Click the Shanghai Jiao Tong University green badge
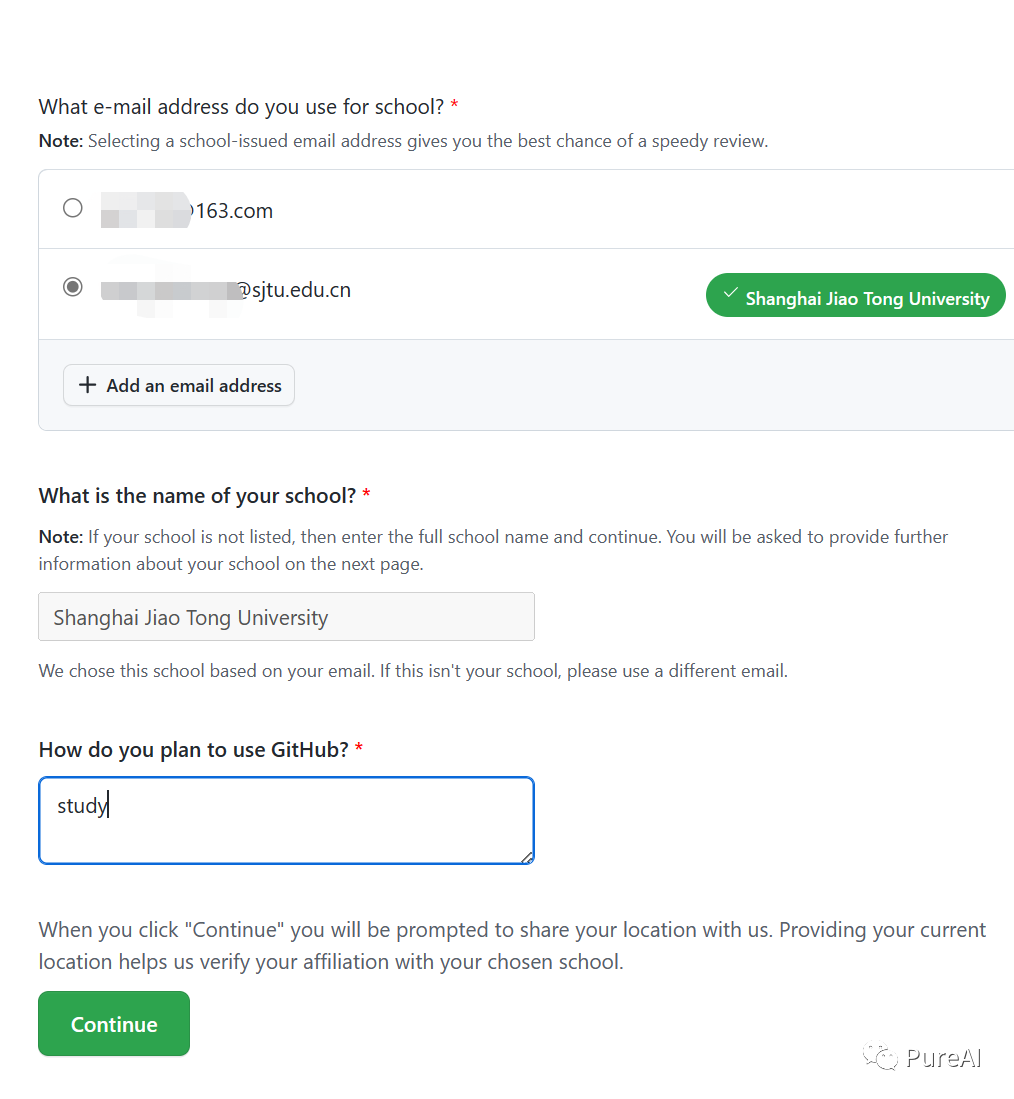 (855, 295)
